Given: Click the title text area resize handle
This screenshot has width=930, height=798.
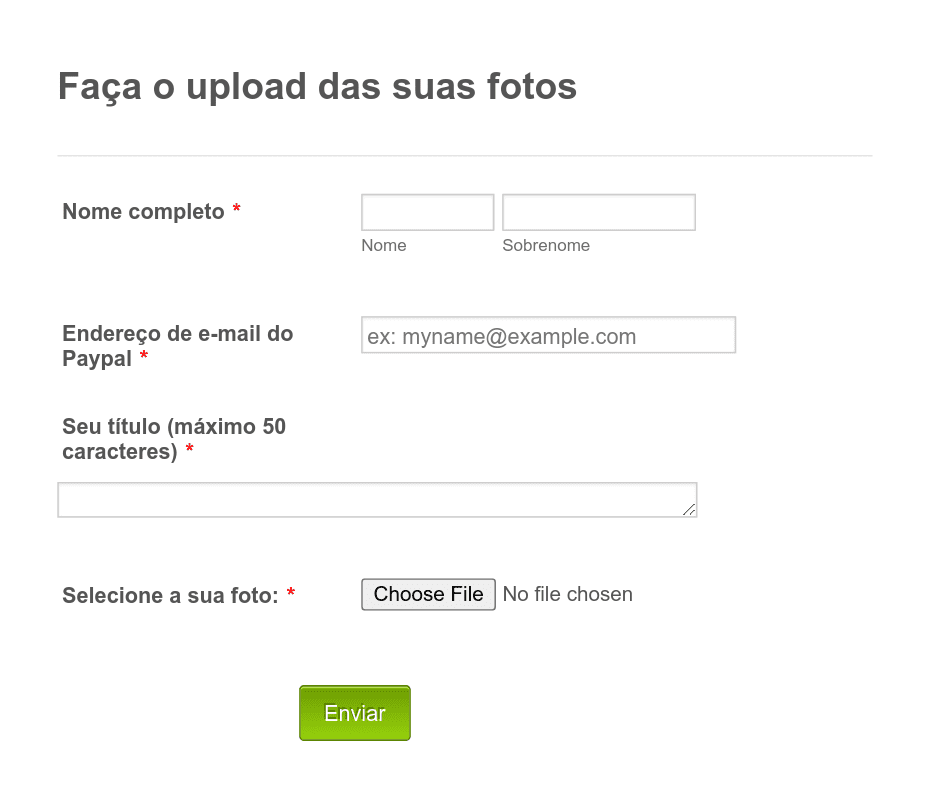Looking at the screenshot, I should pos(689,510).
